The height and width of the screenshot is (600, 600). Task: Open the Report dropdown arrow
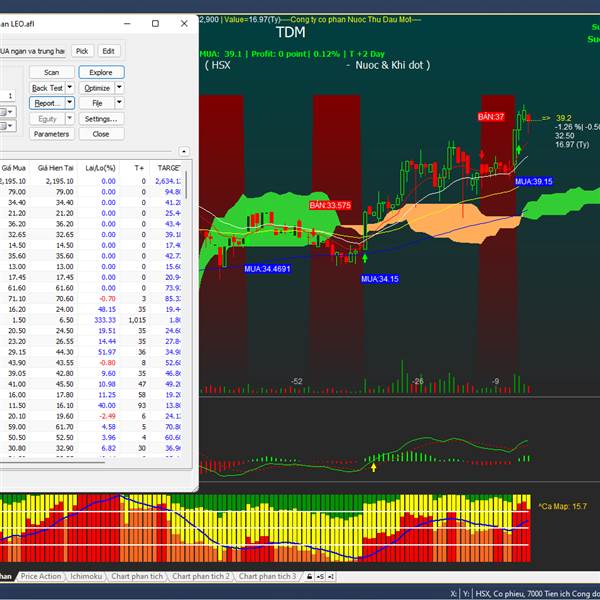pyautogui.click(x=70, y=103)
